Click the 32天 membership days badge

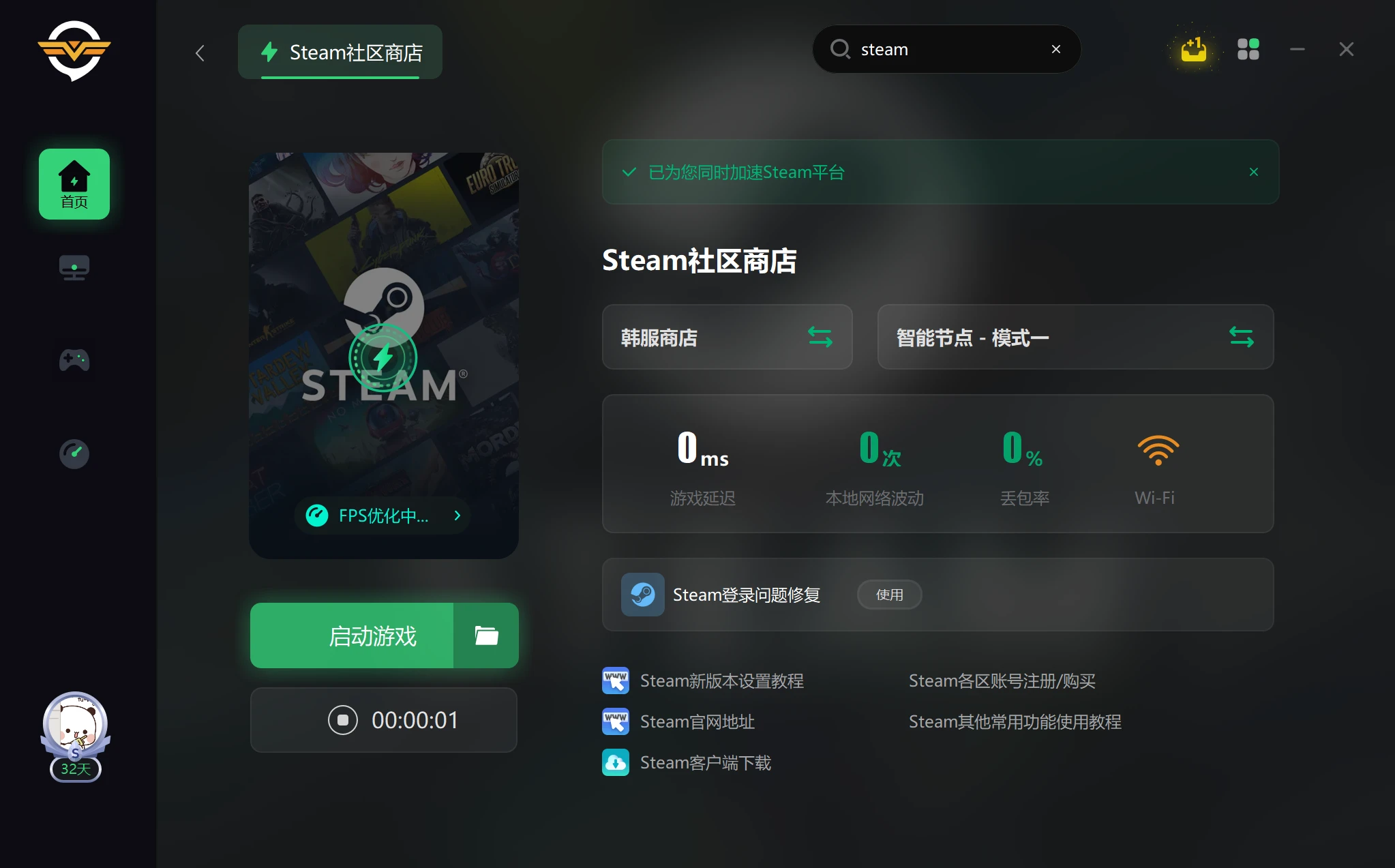[x=76, y=769]
